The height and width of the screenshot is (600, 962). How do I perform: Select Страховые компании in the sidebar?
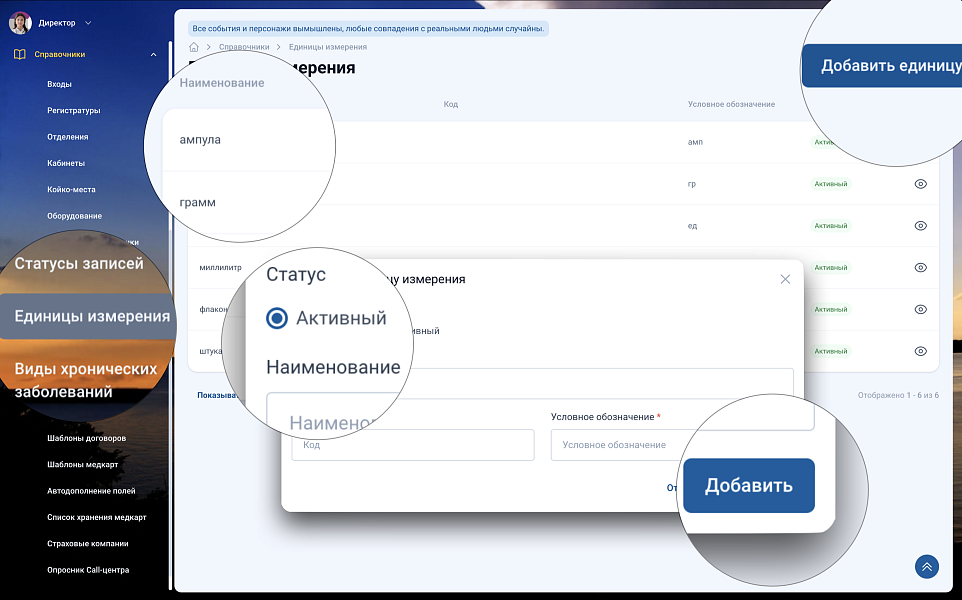(88, 544)
